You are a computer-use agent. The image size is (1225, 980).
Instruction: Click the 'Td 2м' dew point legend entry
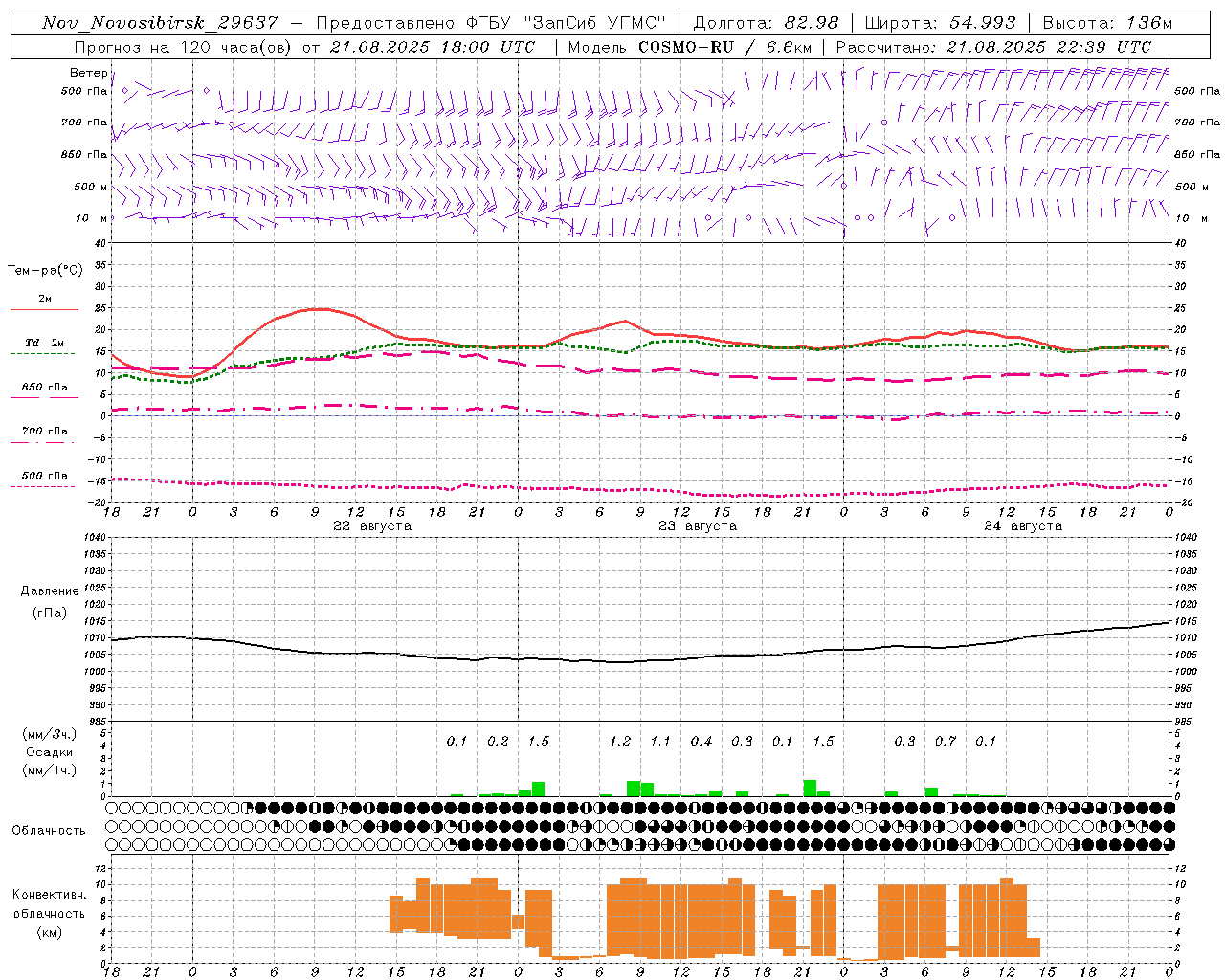[x=45, y=343]
